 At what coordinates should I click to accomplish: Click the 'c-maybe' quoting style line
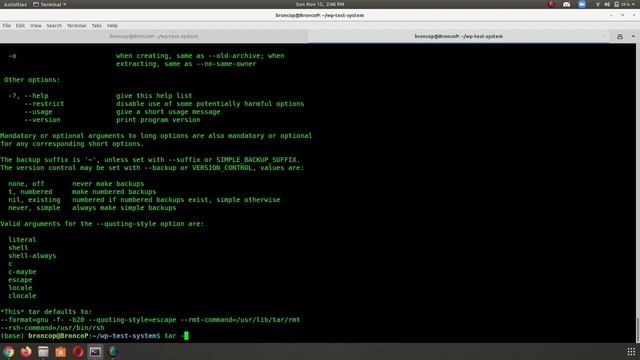22,272
